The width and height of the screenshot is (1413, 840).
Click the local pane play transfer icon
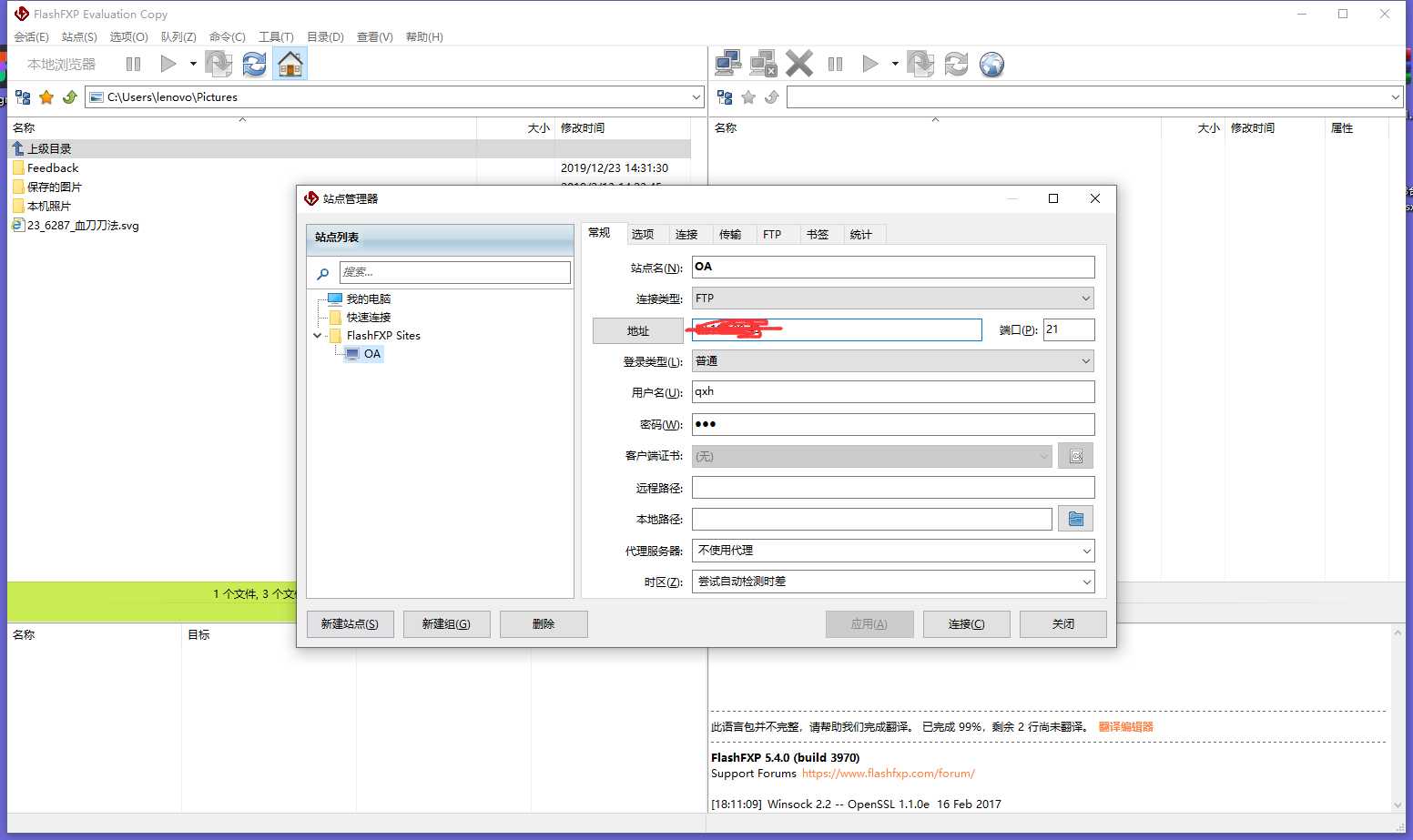168,64
